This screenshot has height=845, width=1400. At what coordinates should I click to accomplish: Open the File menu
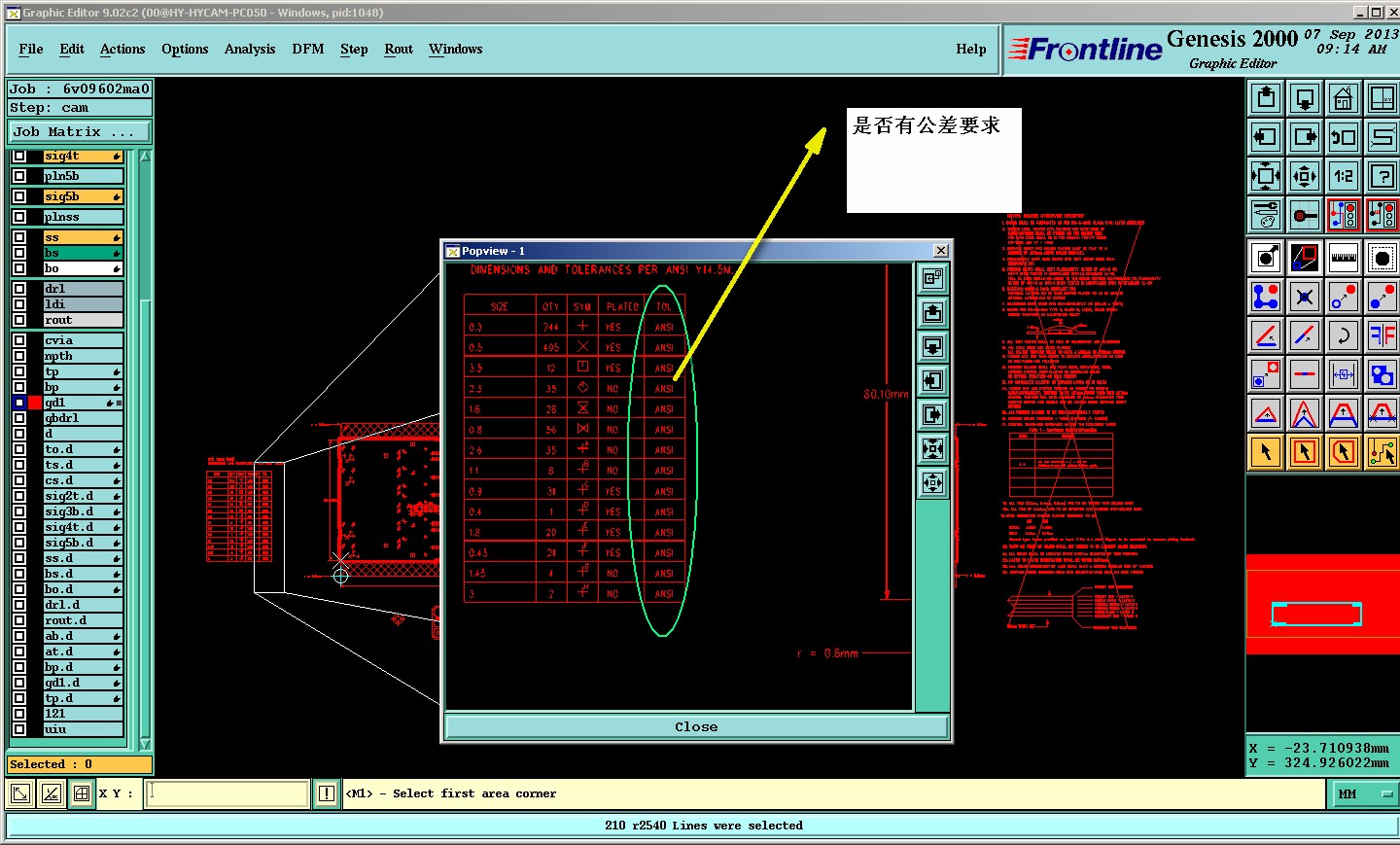coord(31,49)
